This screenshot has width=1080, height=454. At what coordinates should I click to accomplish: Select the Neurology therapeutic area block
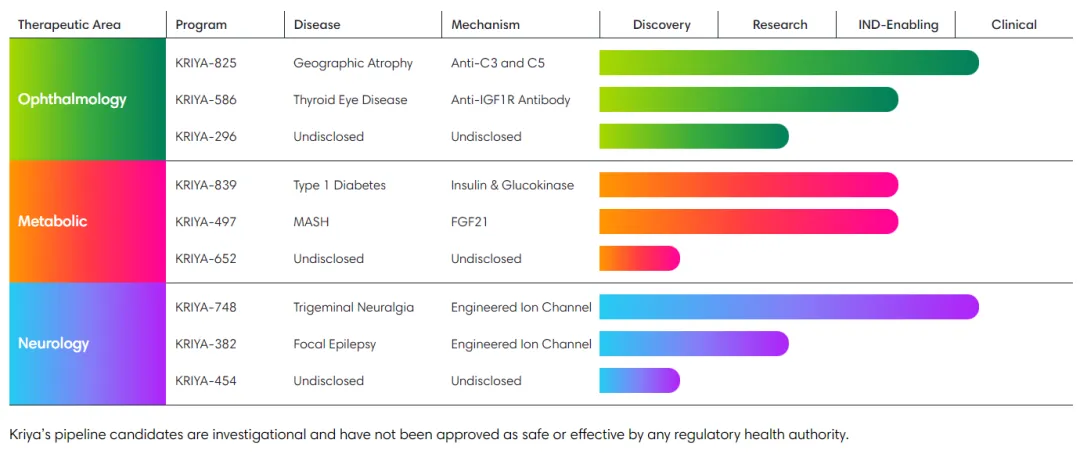click(87, 343)
